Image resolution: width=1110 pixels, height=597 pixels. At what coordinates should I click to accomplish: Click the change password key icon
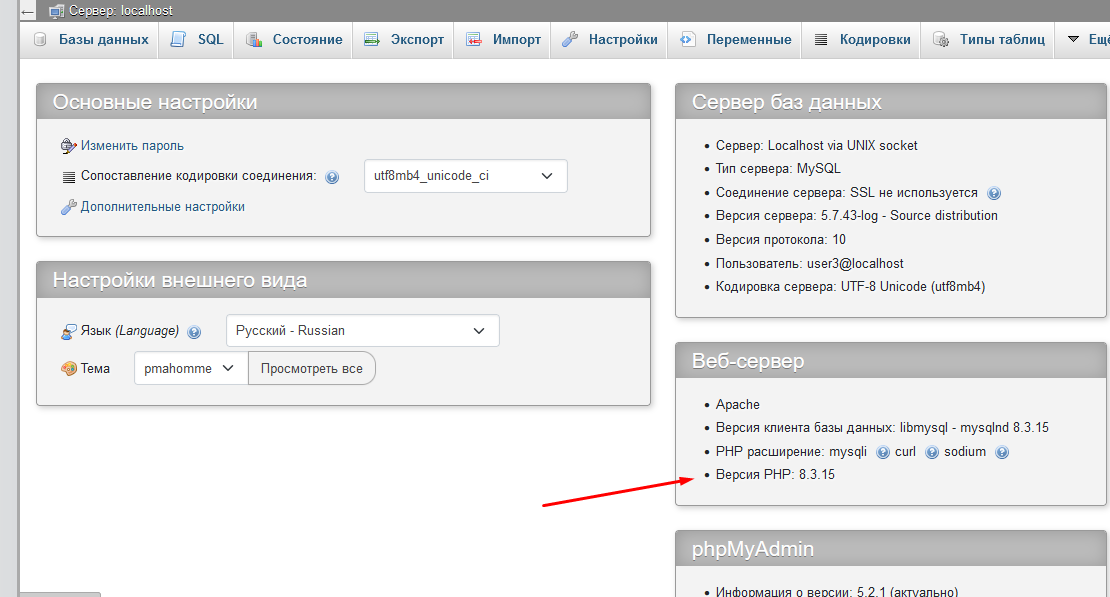[68, 146]
